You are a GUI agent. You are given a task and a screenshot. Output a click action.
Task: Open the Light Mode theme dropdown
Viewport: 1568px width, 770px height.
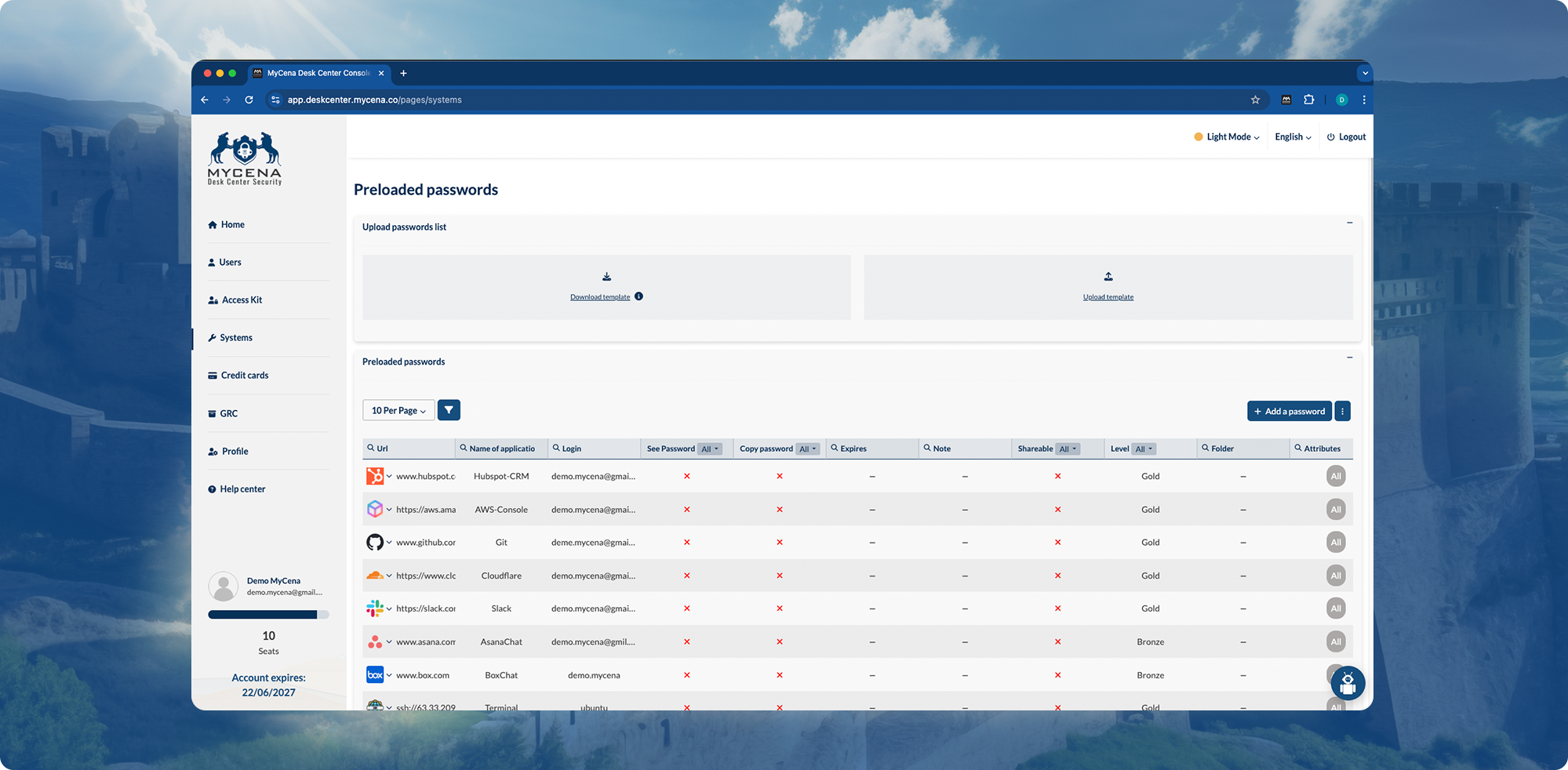click(x=1227, y=136)
